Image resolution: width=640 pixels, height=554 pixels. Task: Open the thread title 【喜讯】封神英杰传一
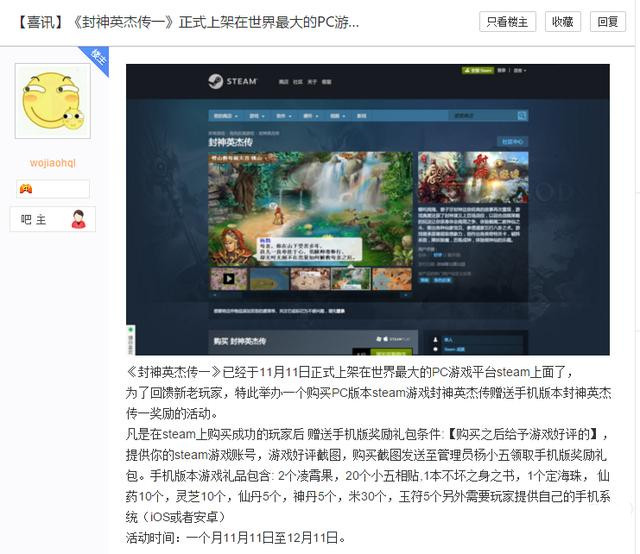[187, 22]
